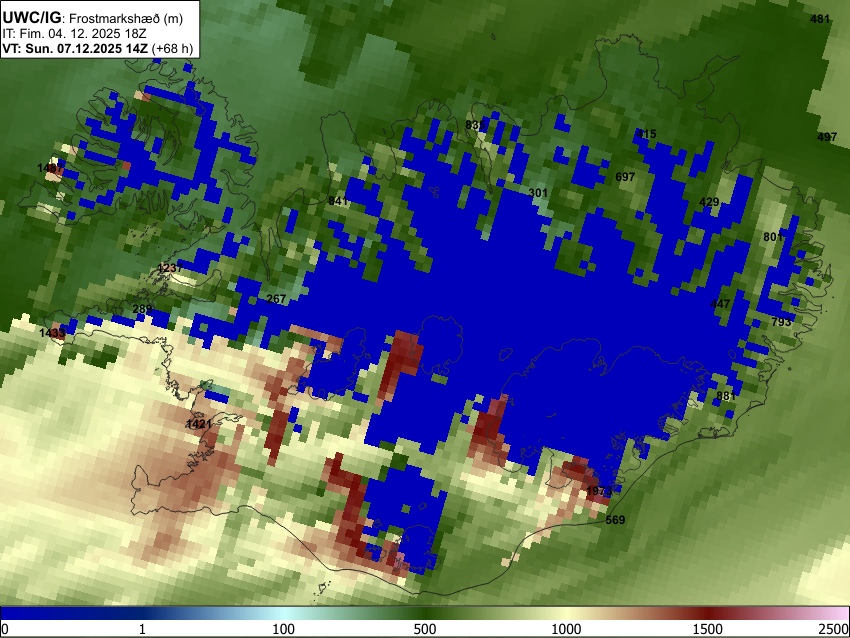Click the map value 793
Image resolution: width=850 pixels, height=638 pixels.
(x=781, y=321)
